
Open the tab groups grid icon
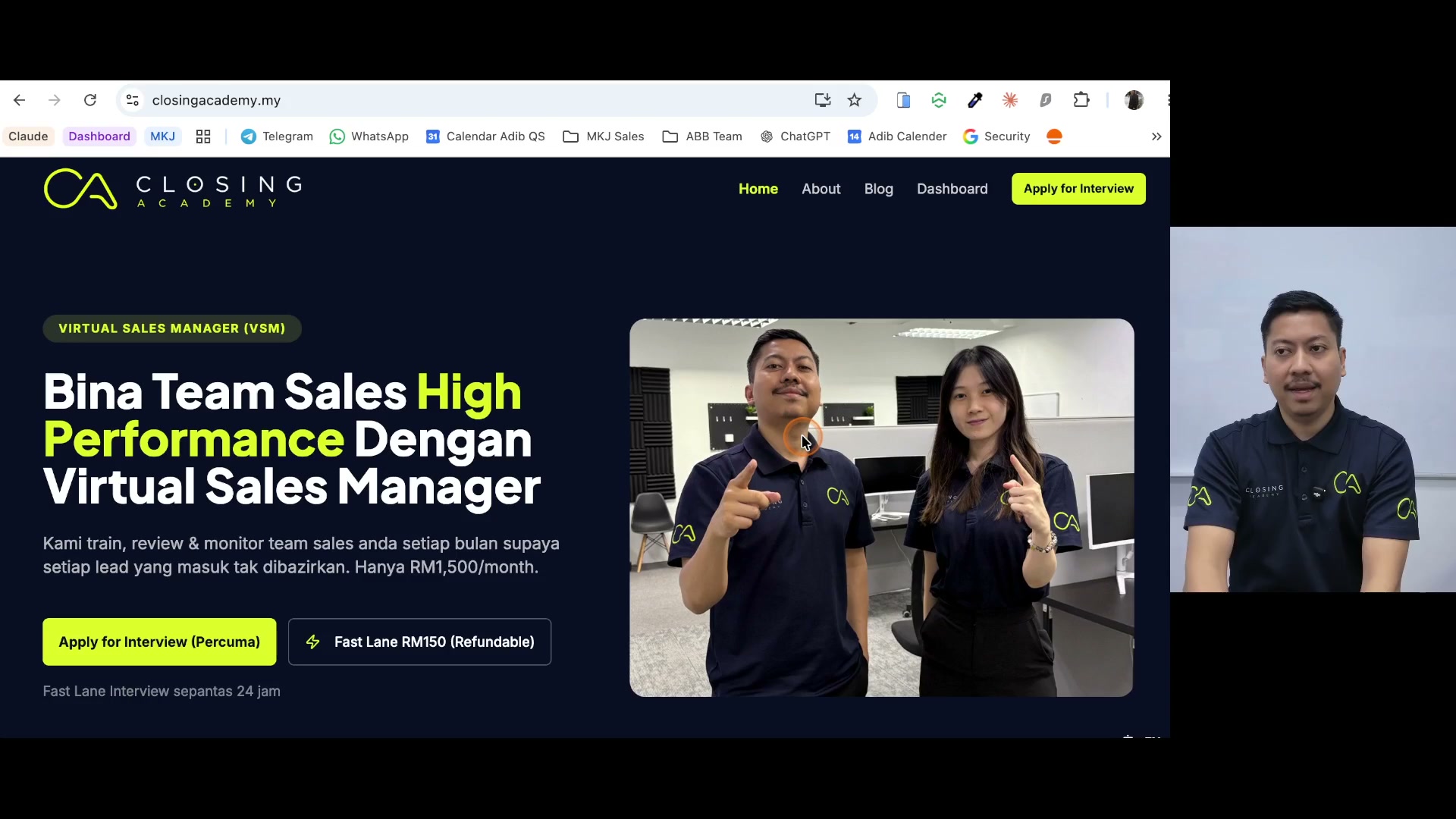point(203,136)
